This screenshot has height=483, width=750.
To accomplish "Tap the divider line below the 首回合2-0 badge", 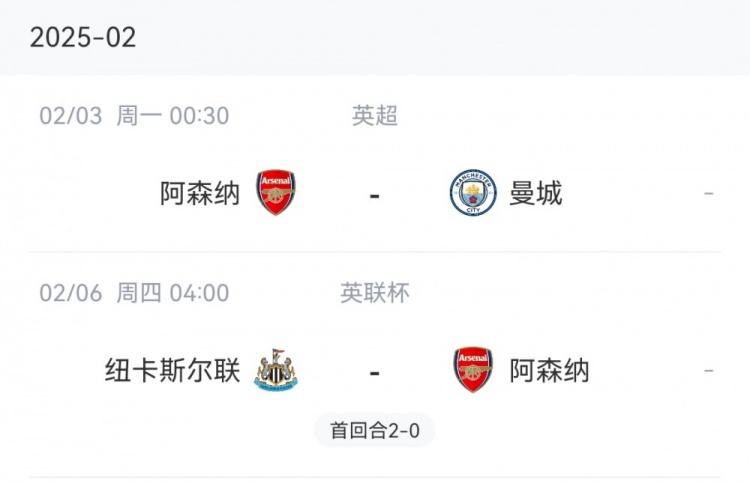I will click(x=375, y=477).
